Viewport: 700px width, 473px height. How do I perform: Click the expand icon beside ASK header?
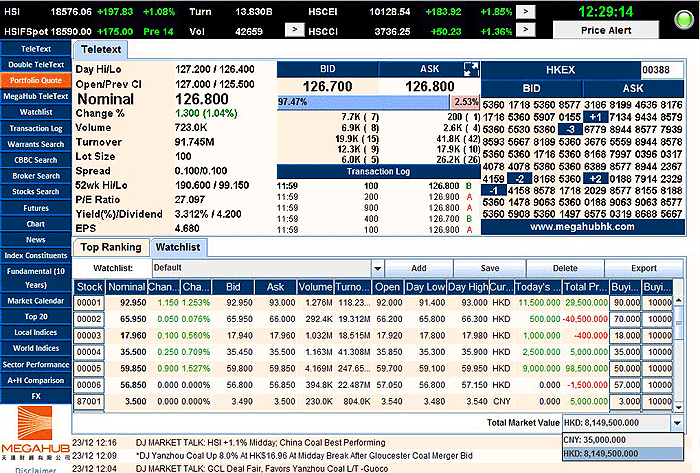469,69
